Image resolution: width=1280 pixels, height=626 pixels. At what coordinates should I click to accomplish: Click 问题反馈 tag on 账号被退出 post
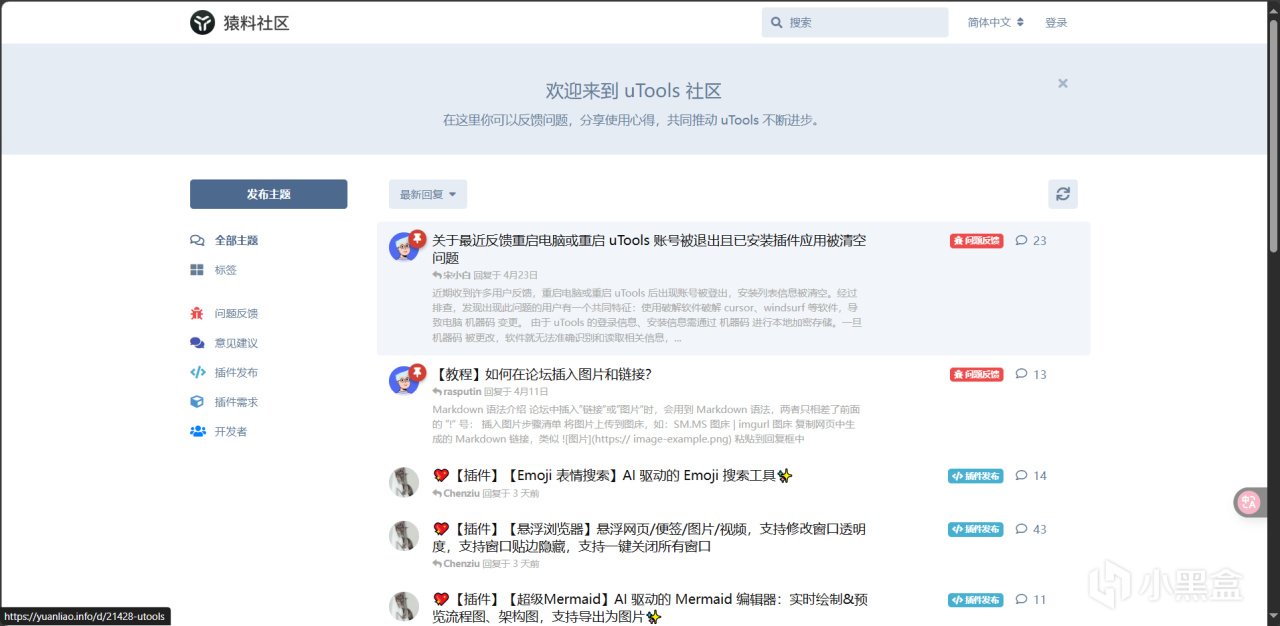click(x=976, y=240)
